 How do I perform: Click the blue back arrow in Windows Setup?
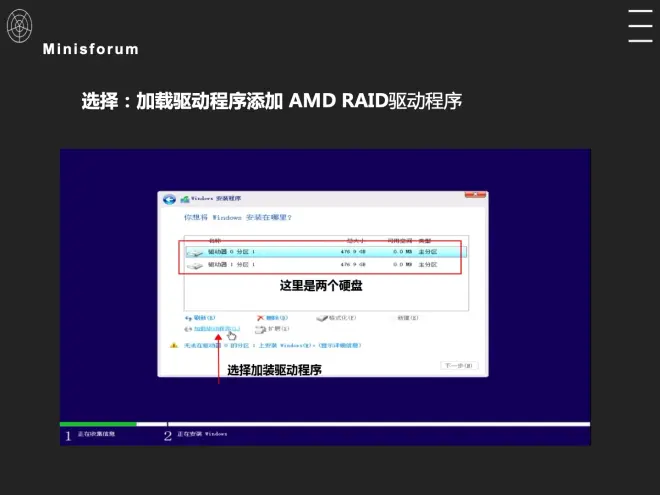click(169, 199)
